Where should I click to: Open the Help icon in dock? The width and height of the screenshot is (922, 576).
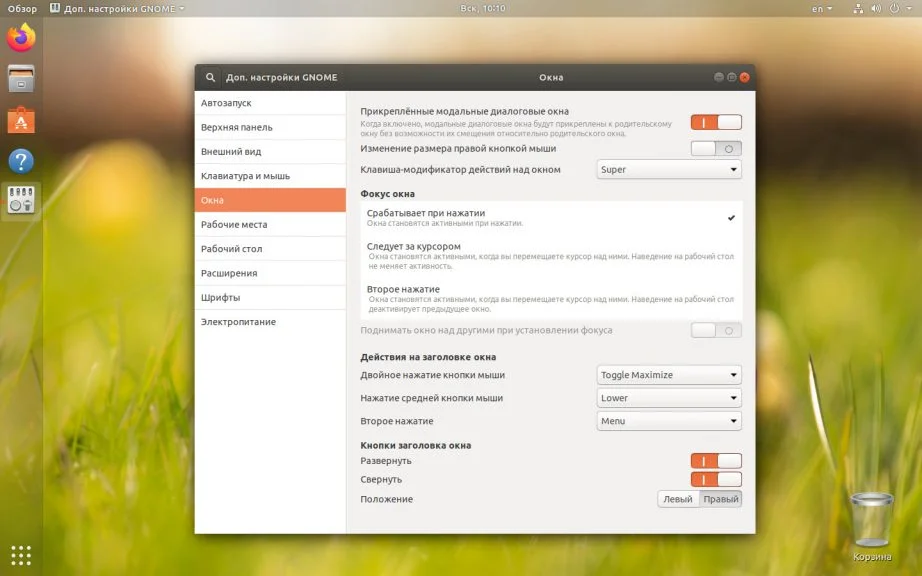21,160
